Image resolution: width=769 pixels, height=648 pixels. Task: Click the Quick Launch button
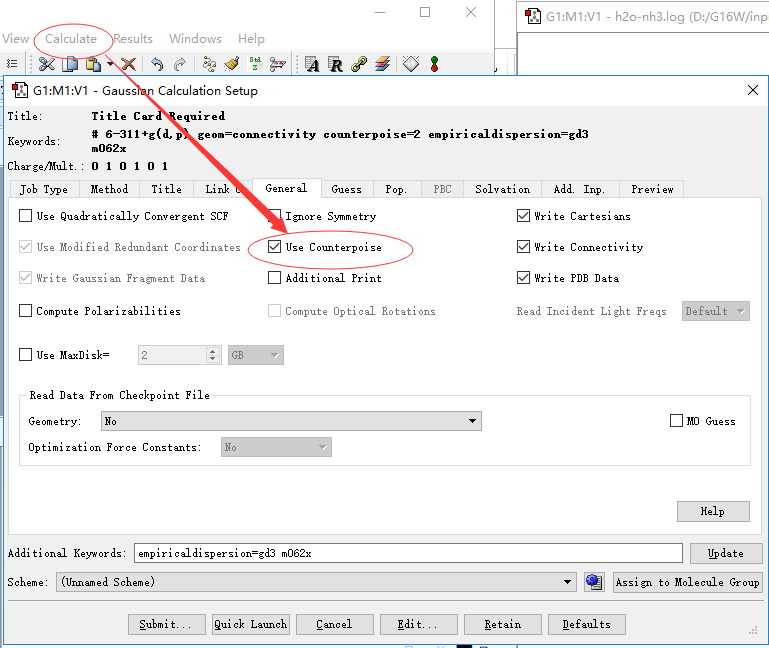[x=250, y=624]
